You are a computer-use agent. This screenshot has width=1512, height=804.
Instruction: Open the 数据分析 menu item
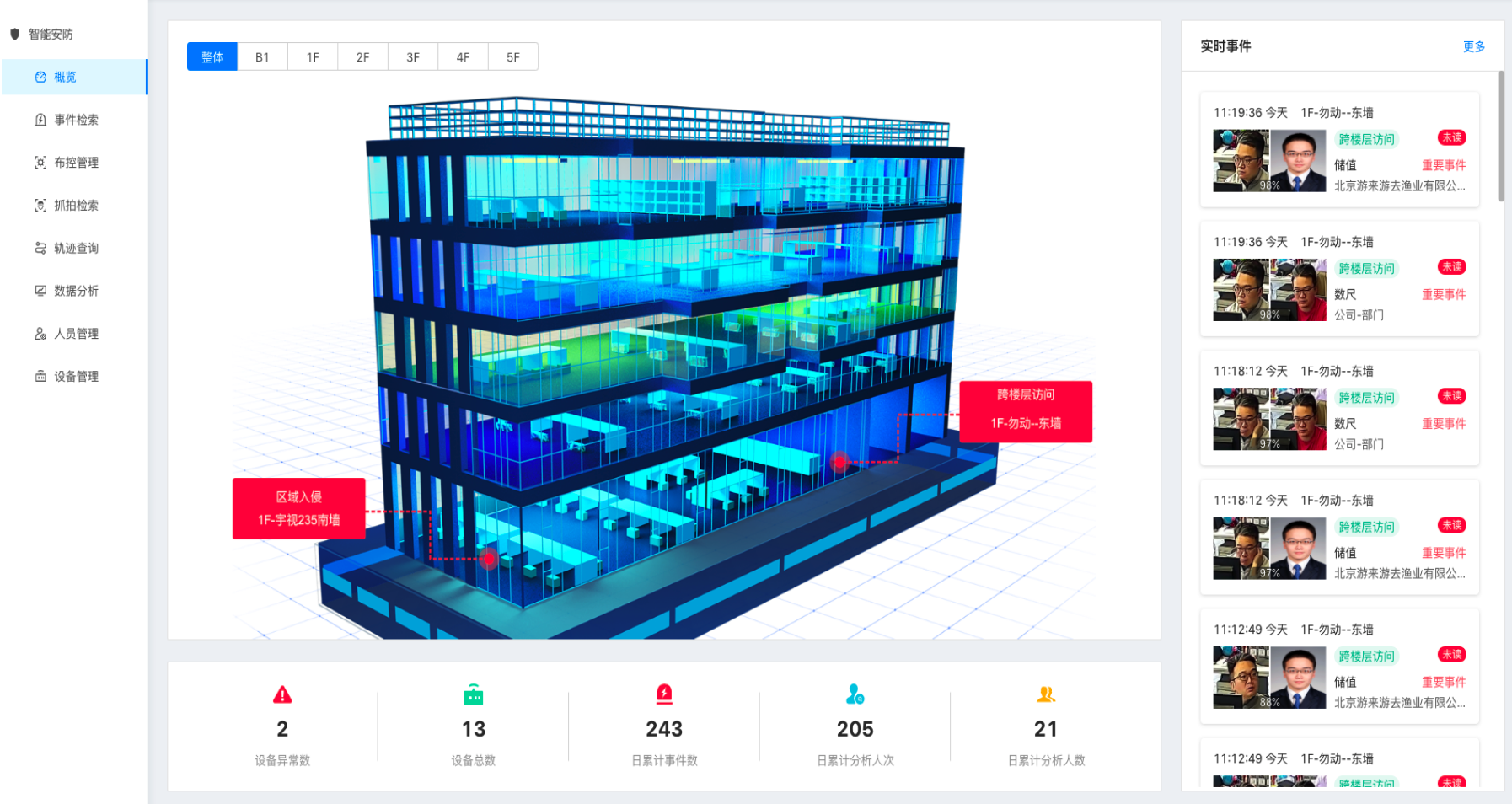pyautogui.click(x=74, y=291)
